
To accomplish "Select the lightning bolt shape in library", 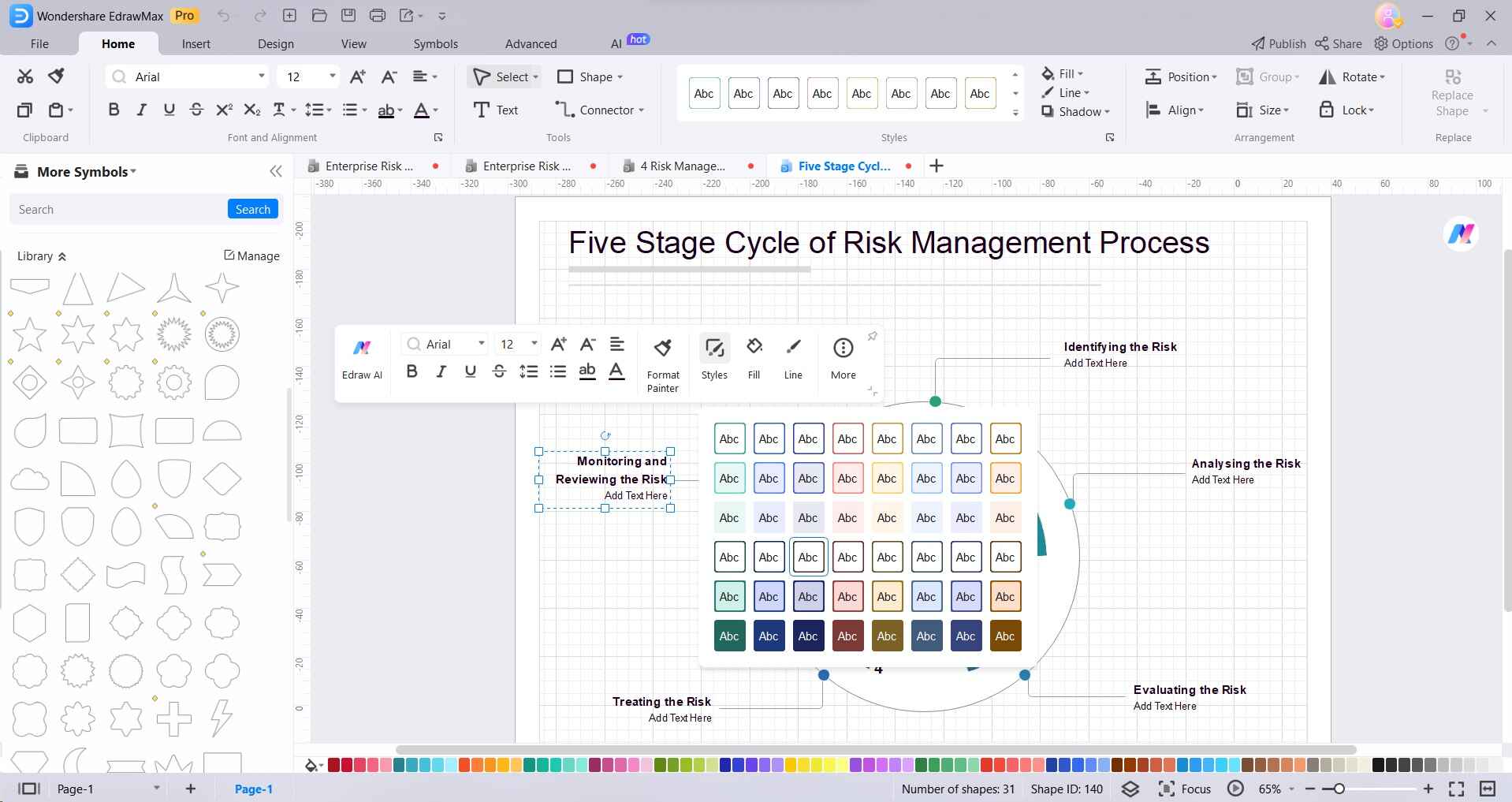I will [222, 718].
